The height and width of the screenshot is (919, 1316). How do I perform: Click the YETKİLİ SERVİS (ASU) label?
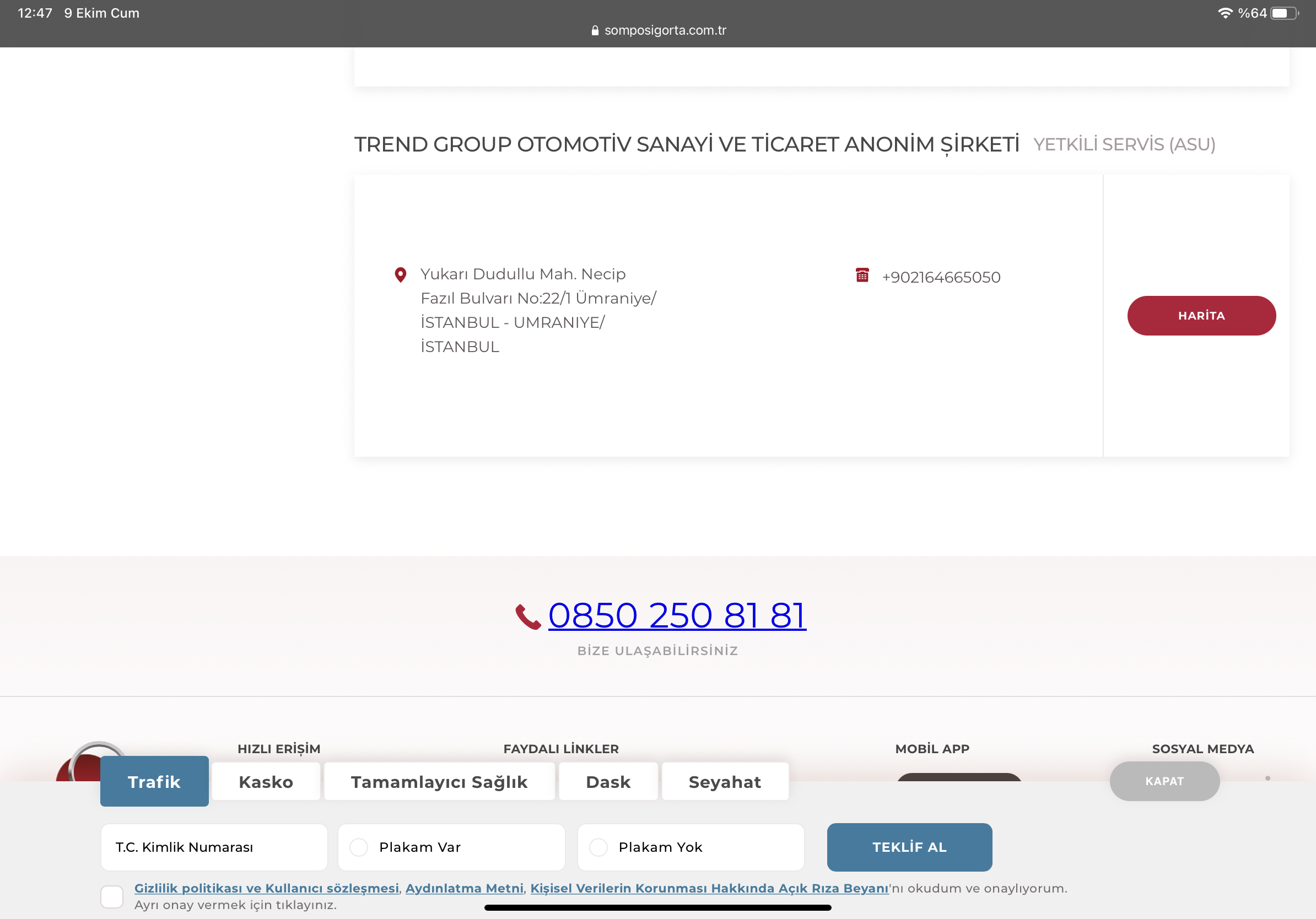coord(1124,144)
